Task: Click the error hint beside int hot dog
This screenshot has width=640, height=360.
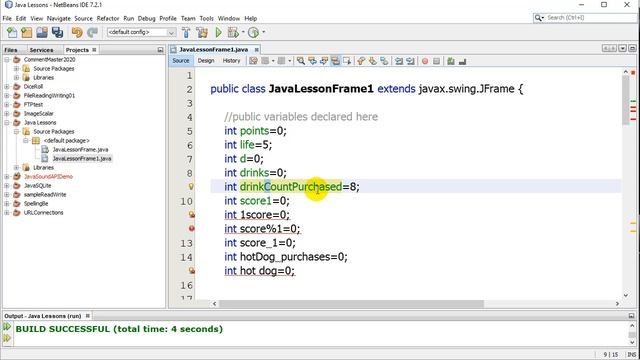Action: pos(191,270)
